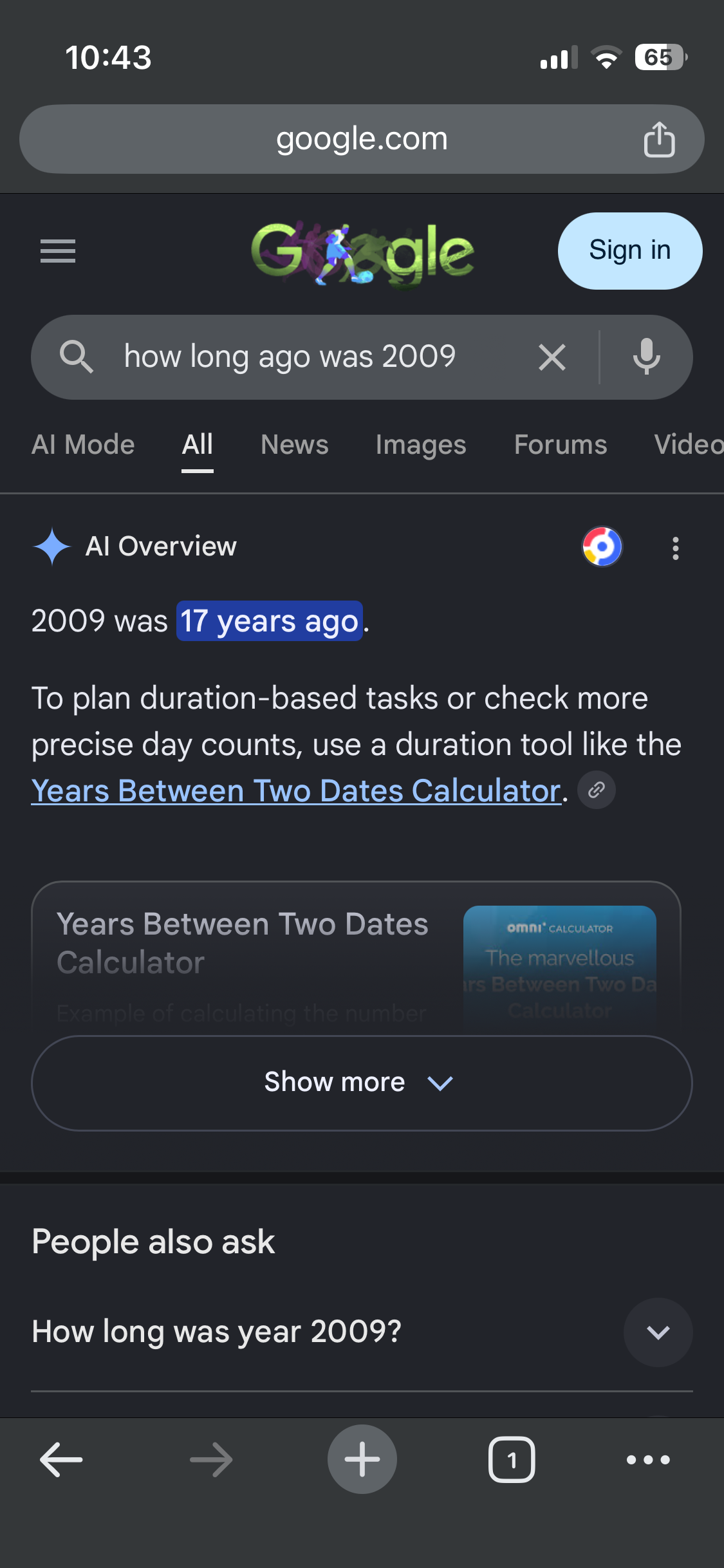This screenshot has height=1568, width=724.
Task: Expand "How long was year 2009?" question
Action: point(362,1332)
